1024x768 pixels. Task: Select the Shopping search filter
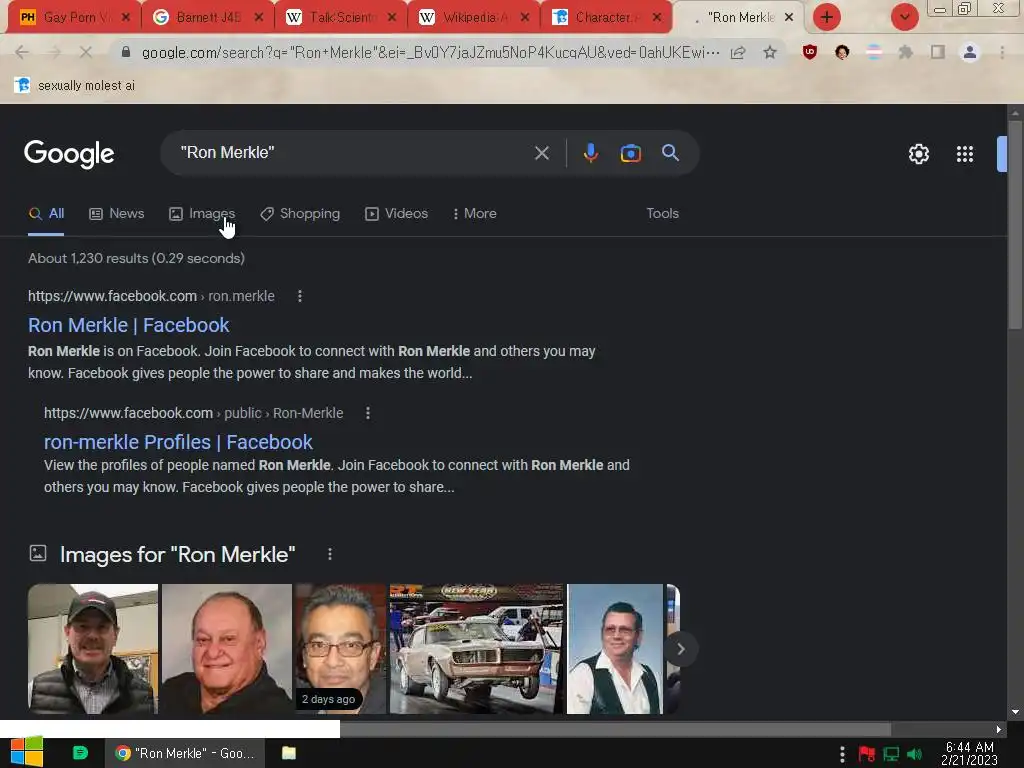(x=300, y=214)
